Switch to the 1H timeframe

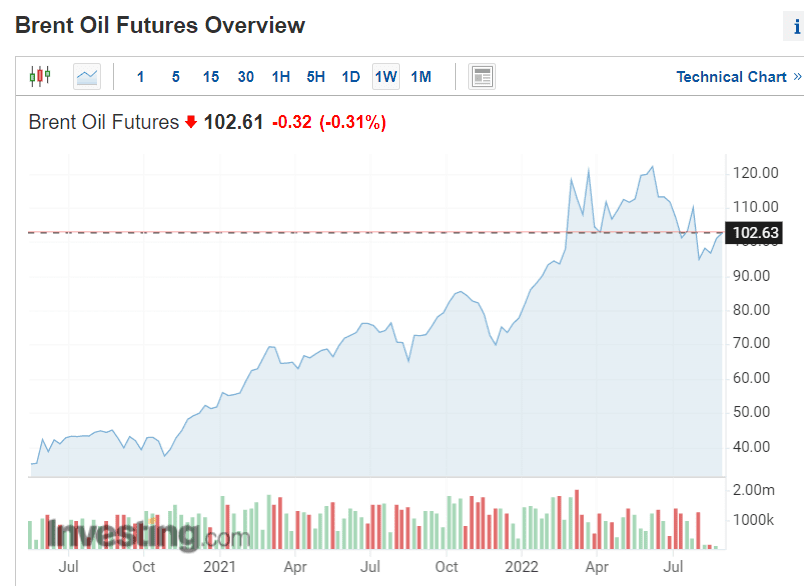tap(281, 76)
